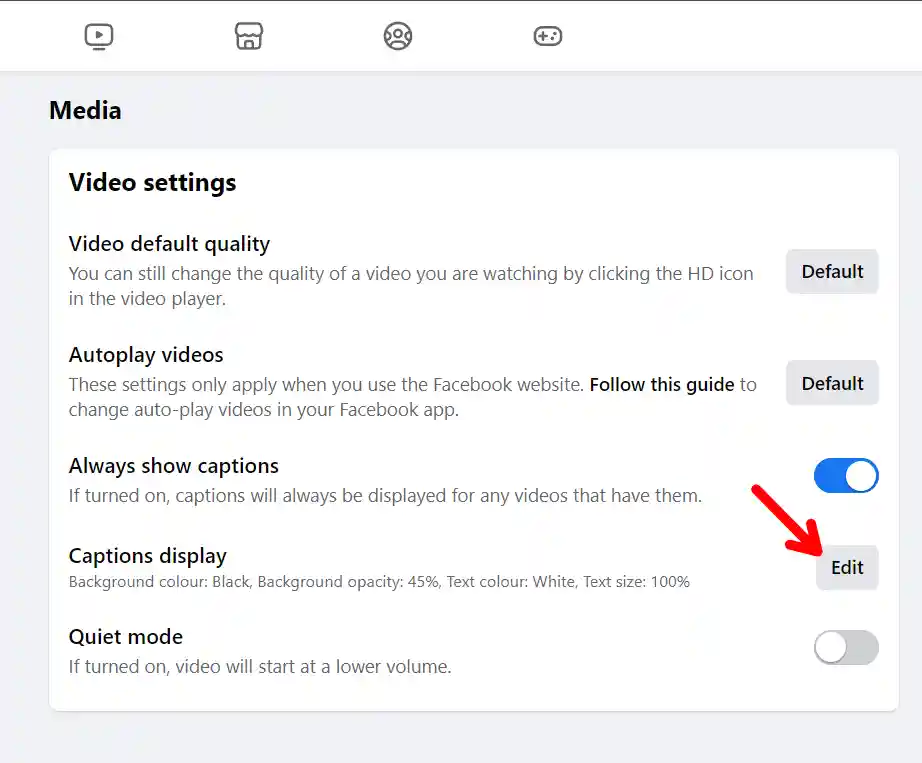Click the Video settings section title
Image resolution: width=922 pixels, height=763 pixels.
point(152,183)
